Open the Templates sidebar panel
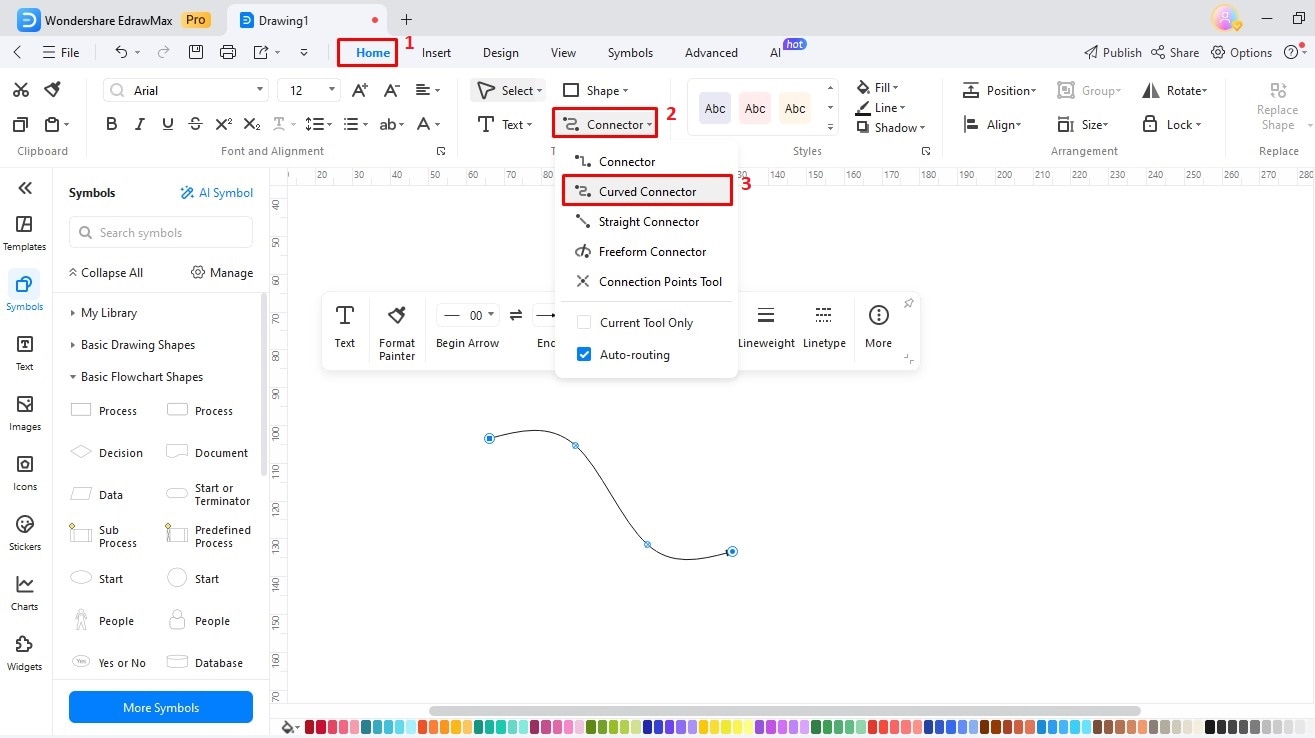 [25, 232]
